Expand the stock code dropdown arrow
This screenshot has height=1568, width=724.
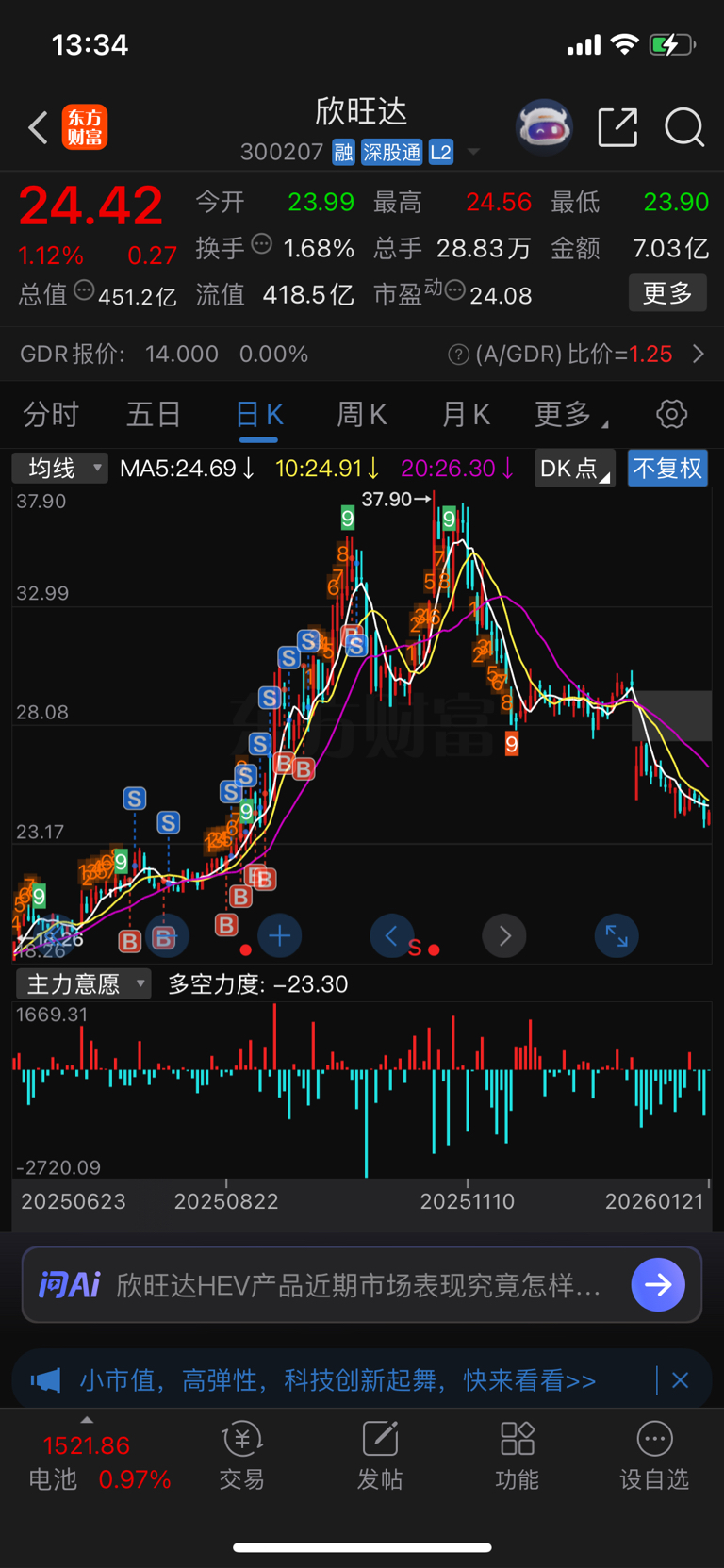tap(473, 152)
